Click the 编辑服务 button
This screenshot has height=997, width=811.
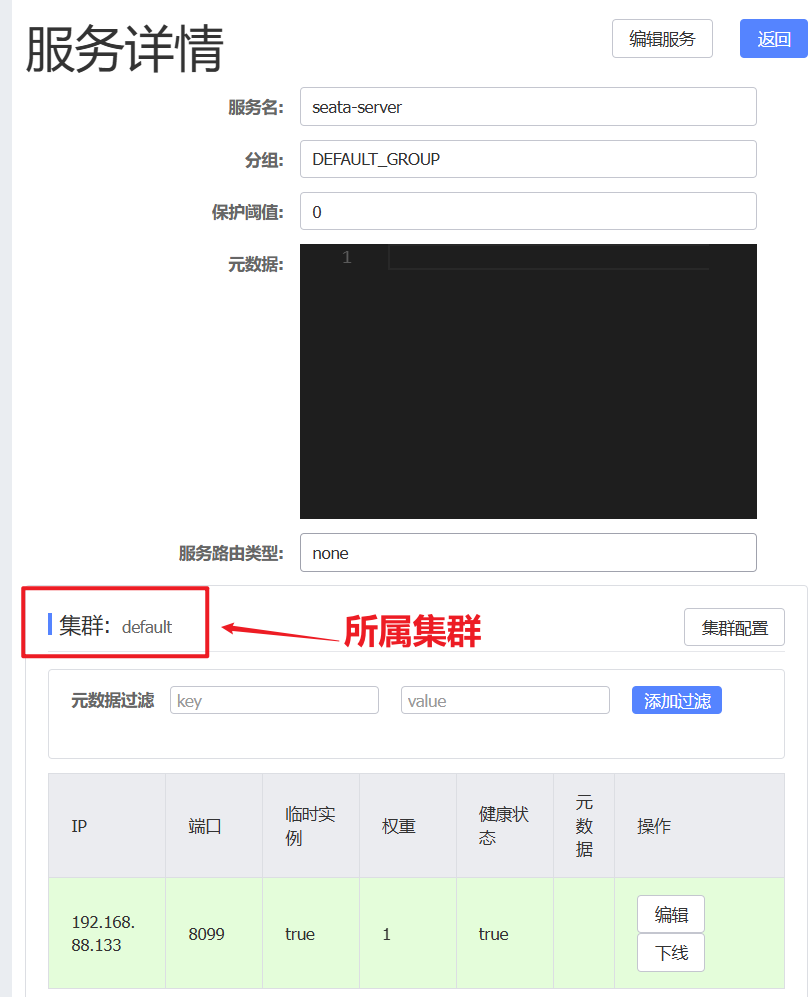[x=662, y=39]
